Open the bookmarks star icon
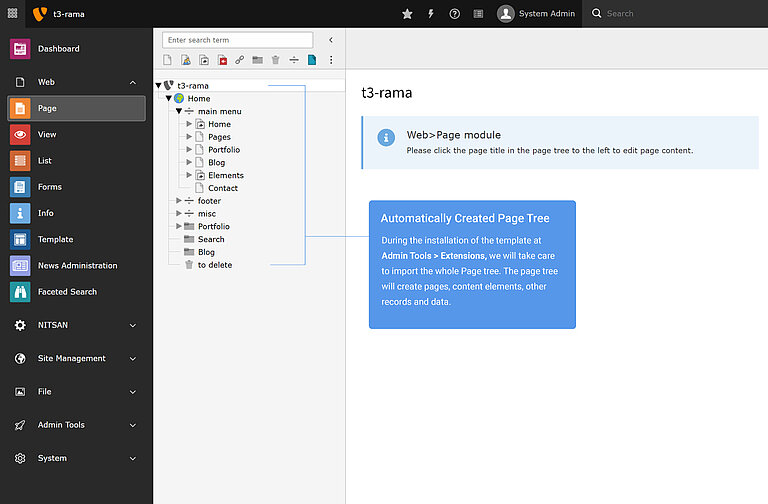 [407, 14]
